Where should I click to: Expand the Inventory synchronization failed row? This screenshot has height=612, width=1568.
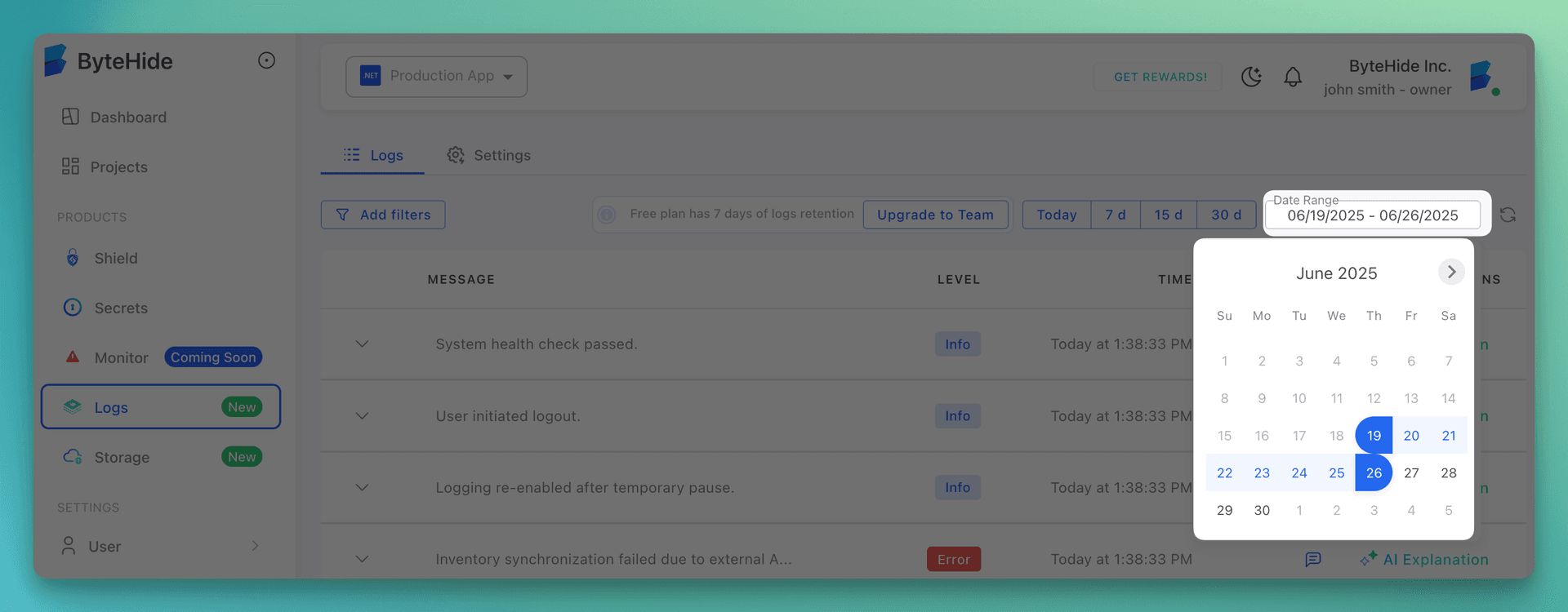tap(362, 560)
